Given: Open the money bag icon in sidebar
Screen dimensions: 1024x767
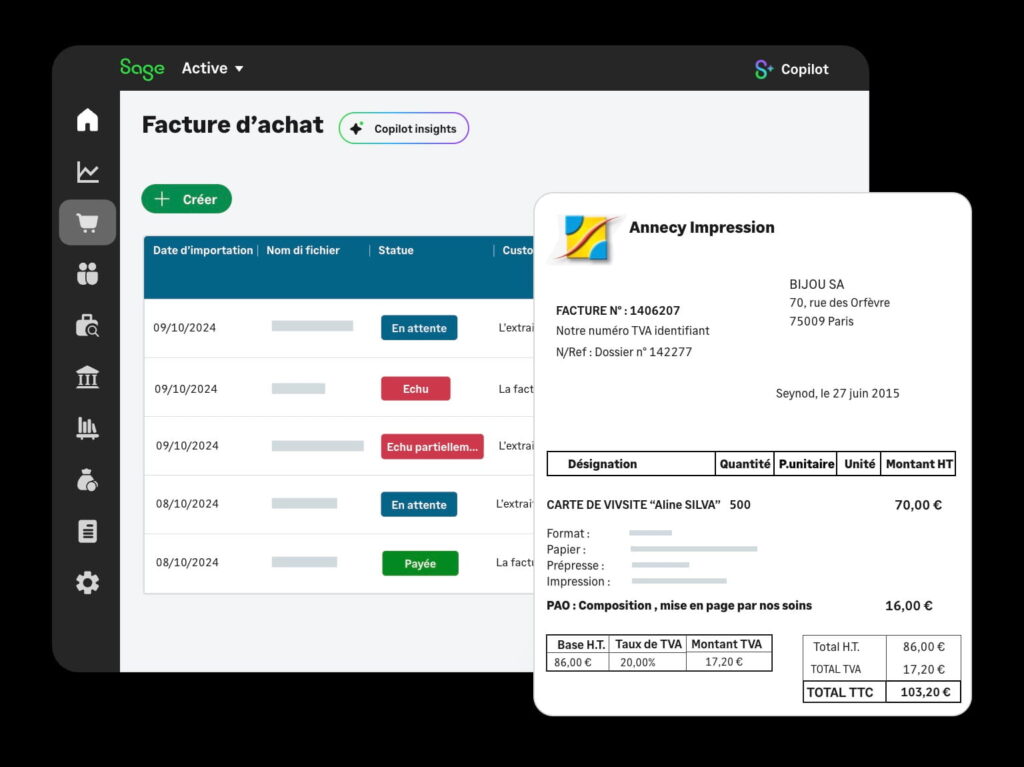Looking at the screenshot, I should [88, 480].
